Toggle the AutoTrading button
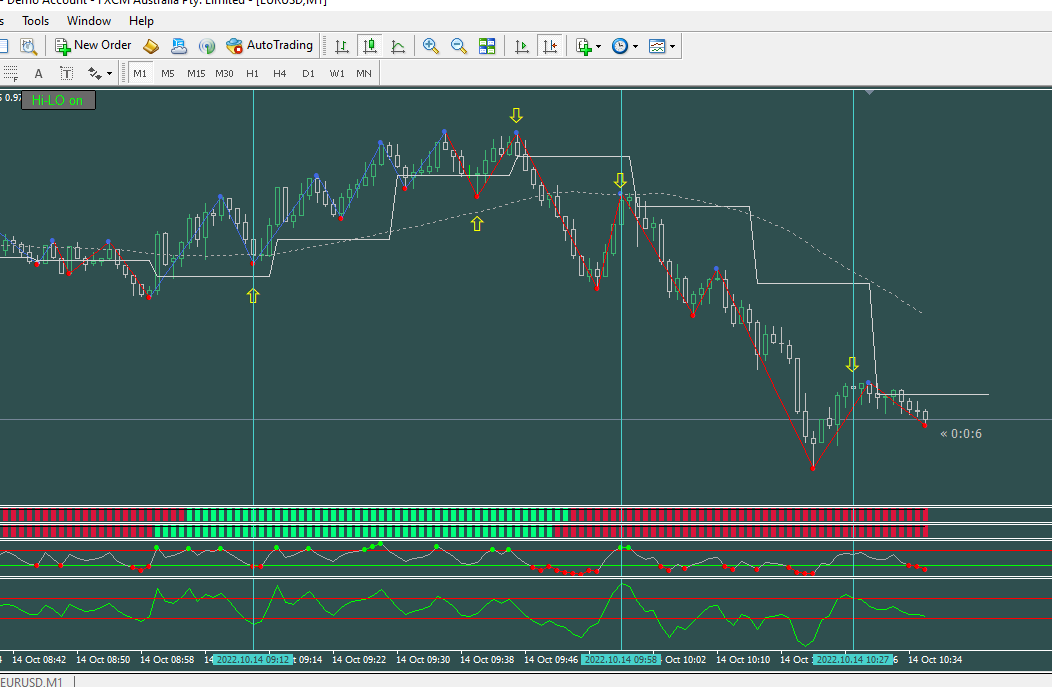Screen dimensions: 1052x687 [x=270, y=46]
